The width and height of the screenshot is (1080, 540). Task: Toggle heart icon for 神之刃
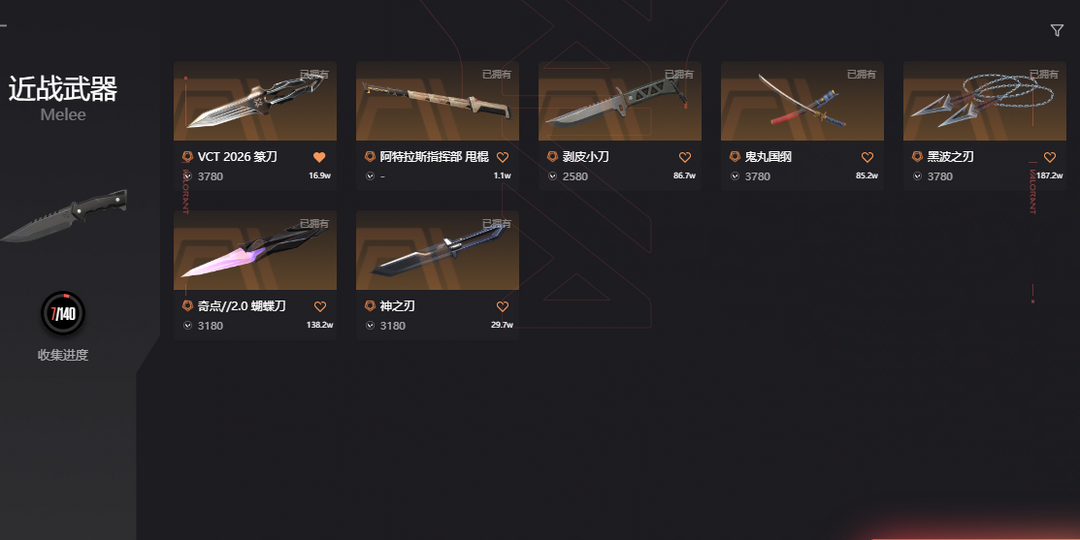coord(502,307)
